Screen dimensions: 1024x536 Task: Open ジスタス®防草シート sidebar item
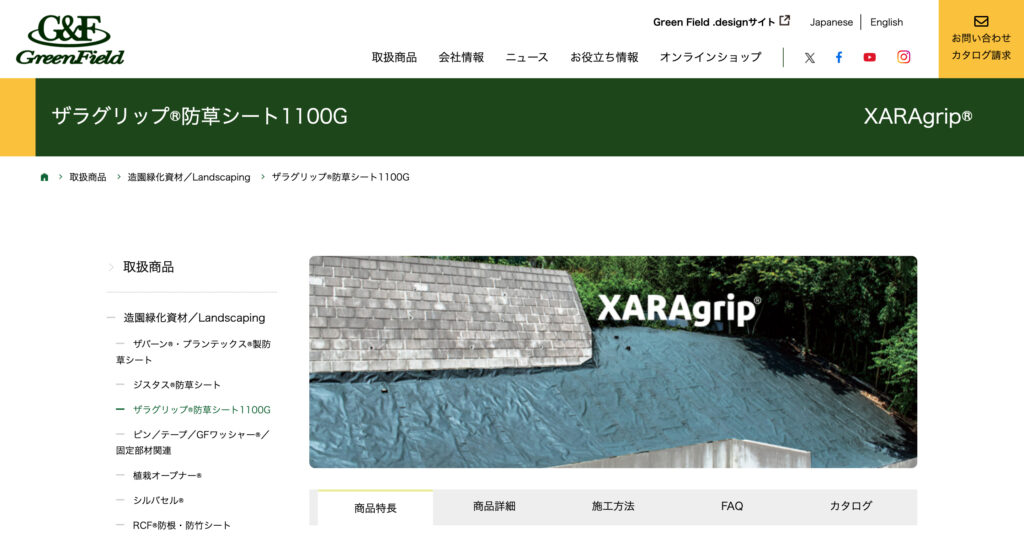[x=176, y=385]
